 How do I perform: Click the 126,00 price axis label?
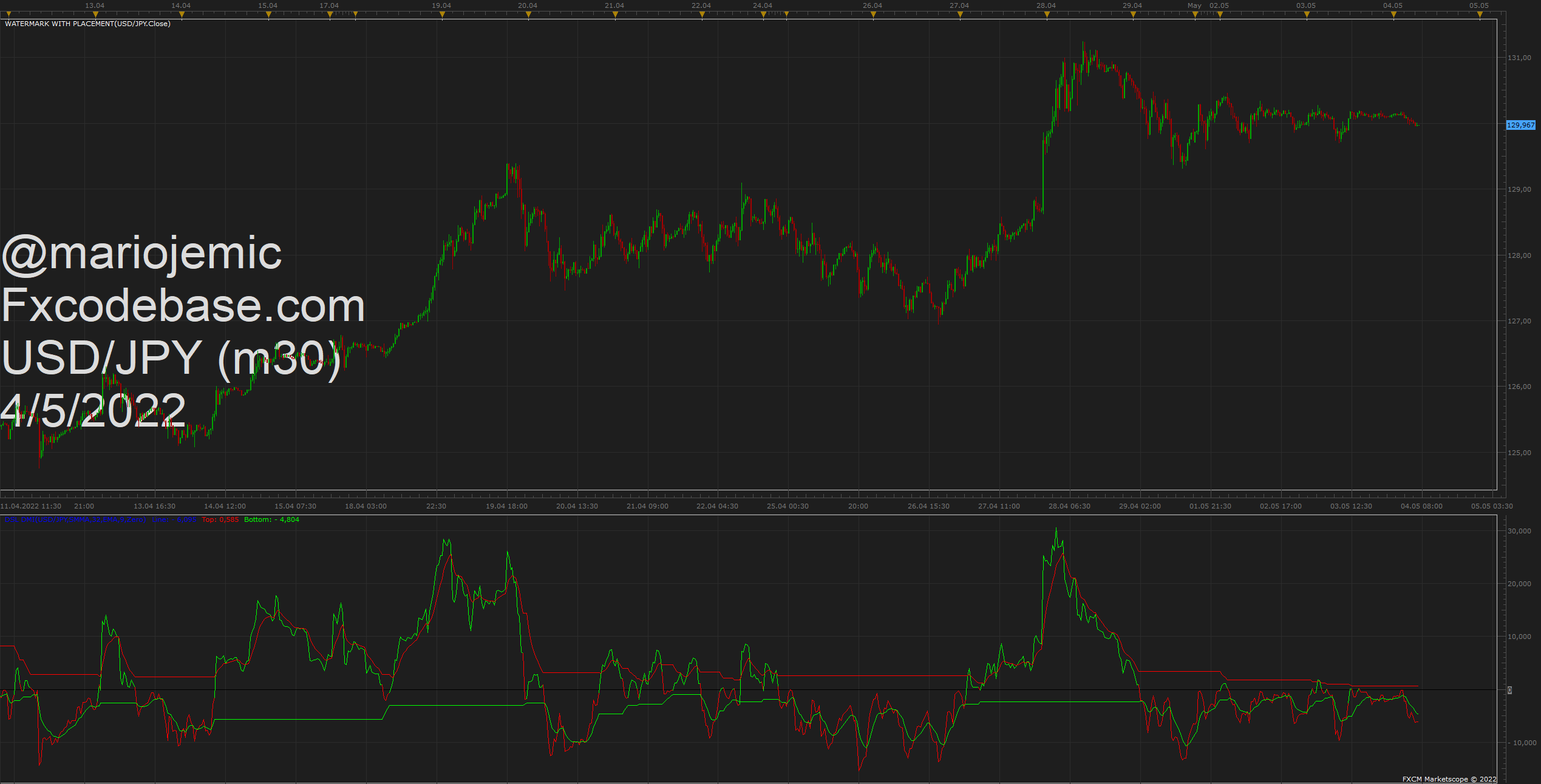(x=1519, y=387)
